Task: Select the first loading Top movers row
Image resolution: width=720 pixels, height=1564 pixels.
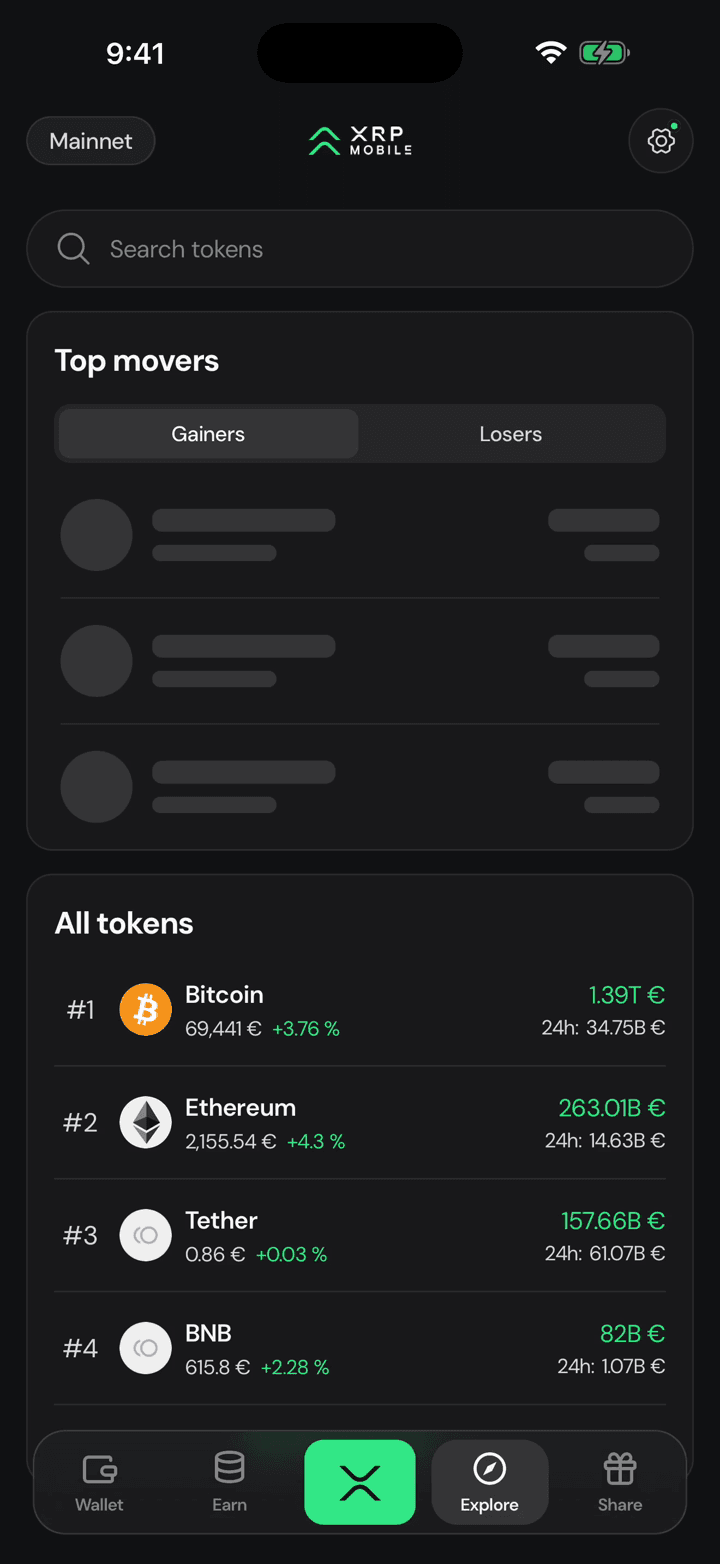Action: (x=360, y=535)
